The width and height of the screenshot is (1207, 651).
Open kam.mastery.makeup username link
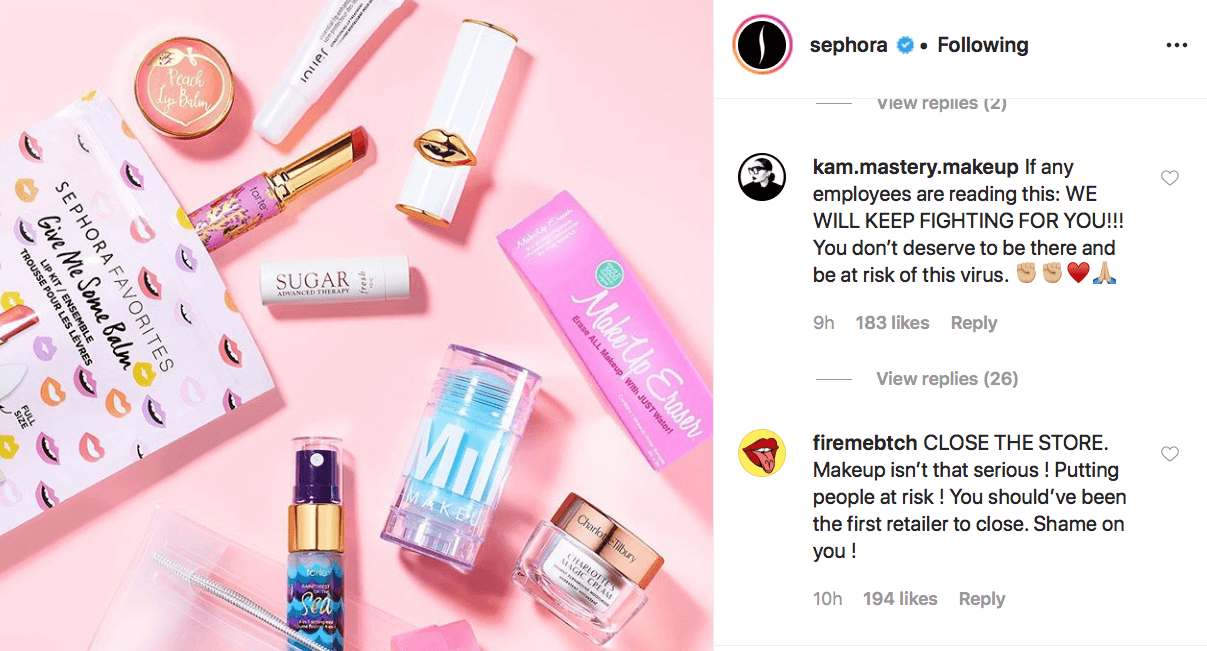pos(915,167)
